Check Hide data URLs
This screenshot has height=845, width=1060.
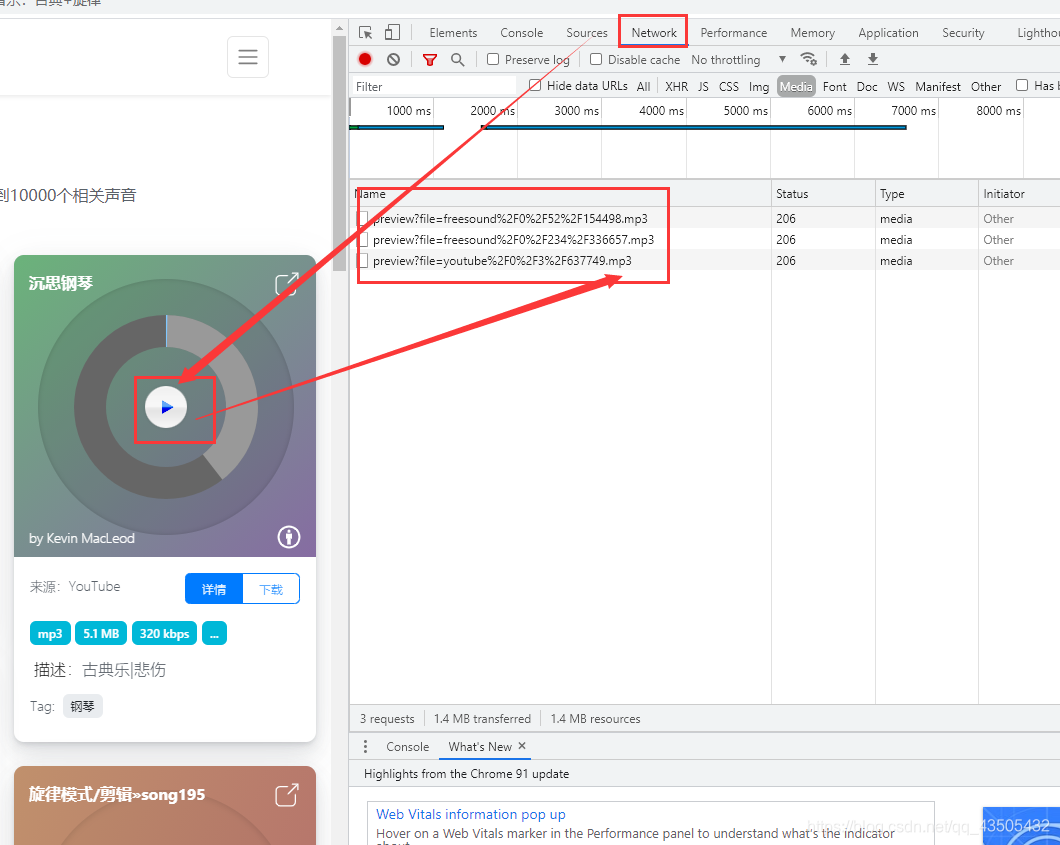click(x=535, y=85)
